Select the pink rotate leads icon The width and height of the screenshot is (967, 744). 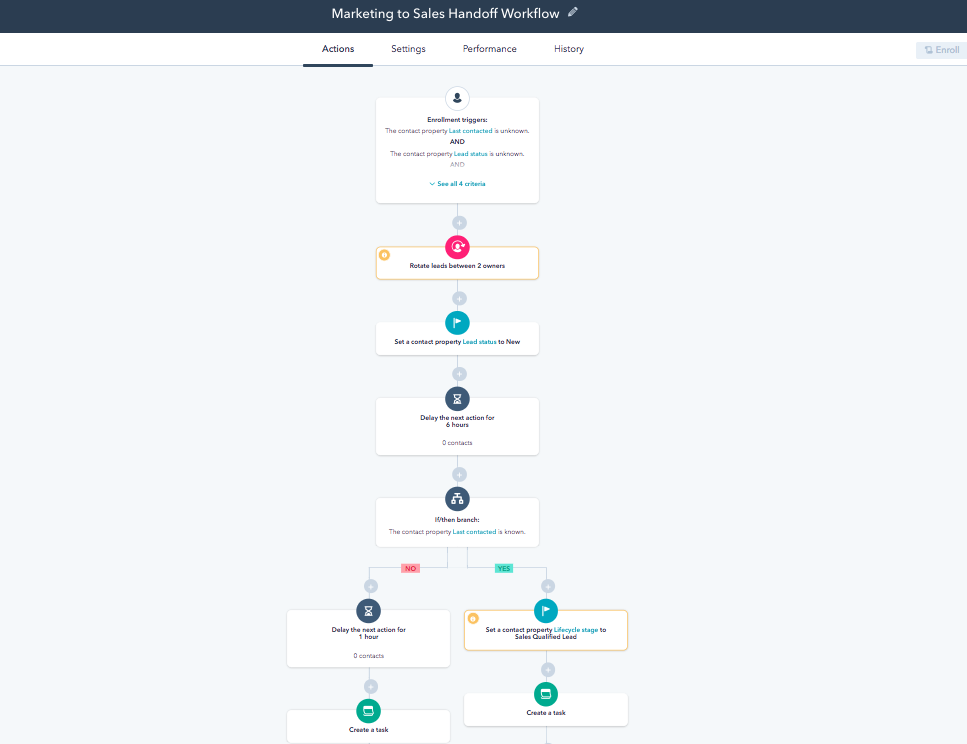click(457, 247)
